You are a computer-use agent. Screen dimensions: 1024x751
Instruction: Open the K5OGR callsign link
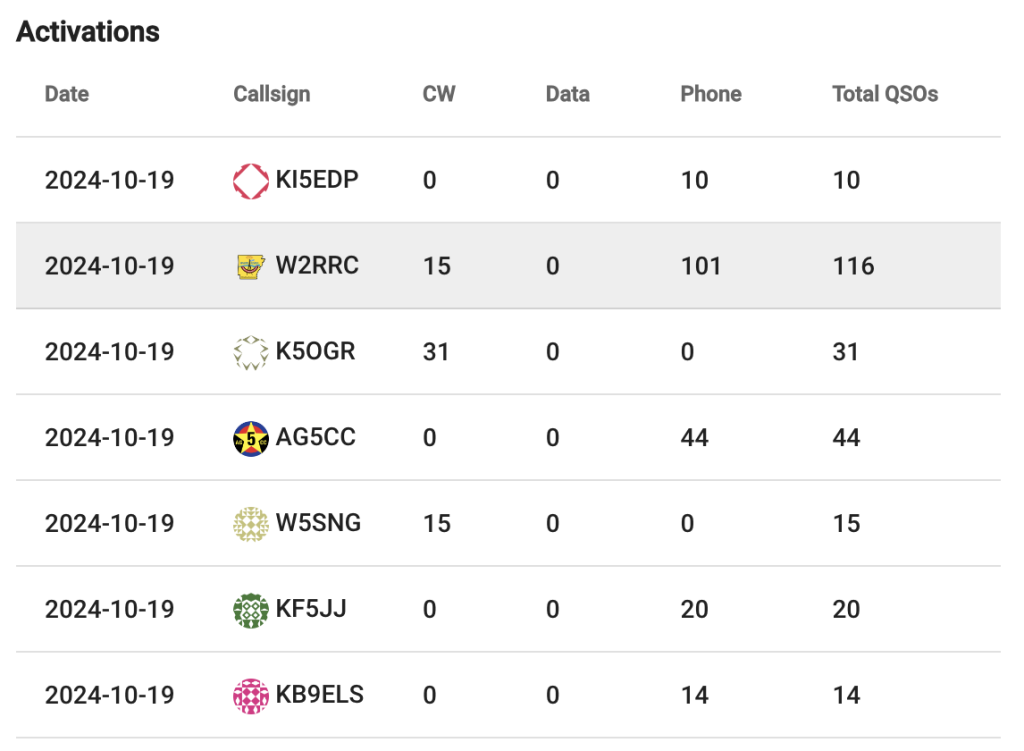coord(315,352)
